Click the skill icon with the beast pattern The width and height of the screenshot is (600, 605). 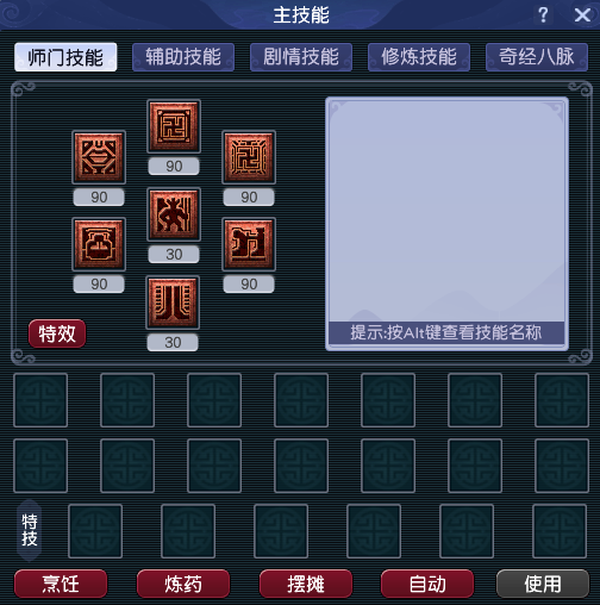click(248, 244)
